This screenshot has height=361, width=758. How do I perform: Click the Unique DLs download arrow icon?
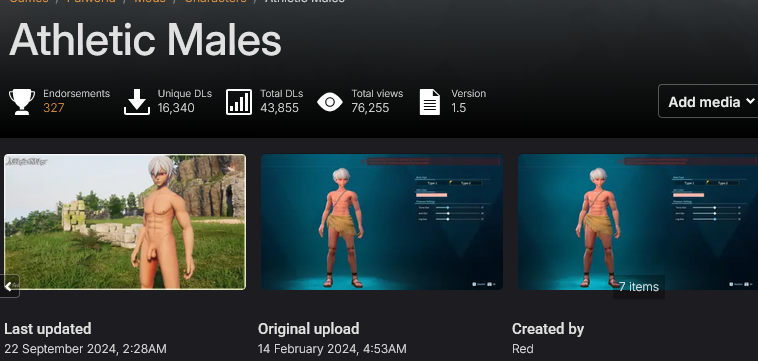click(x=137, y=101)
